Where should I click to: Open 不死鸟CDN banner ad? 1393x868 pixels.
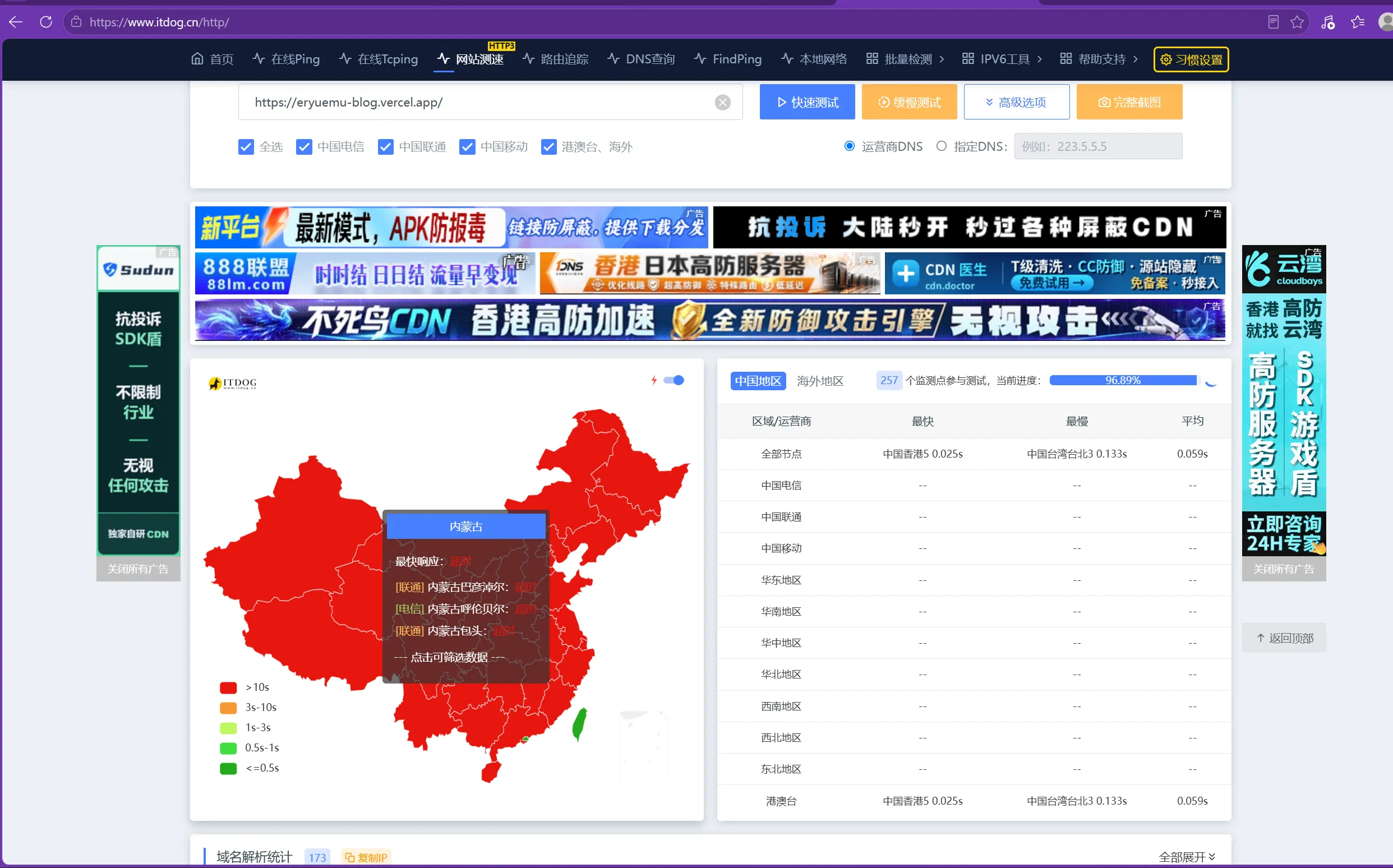(709, 320)
